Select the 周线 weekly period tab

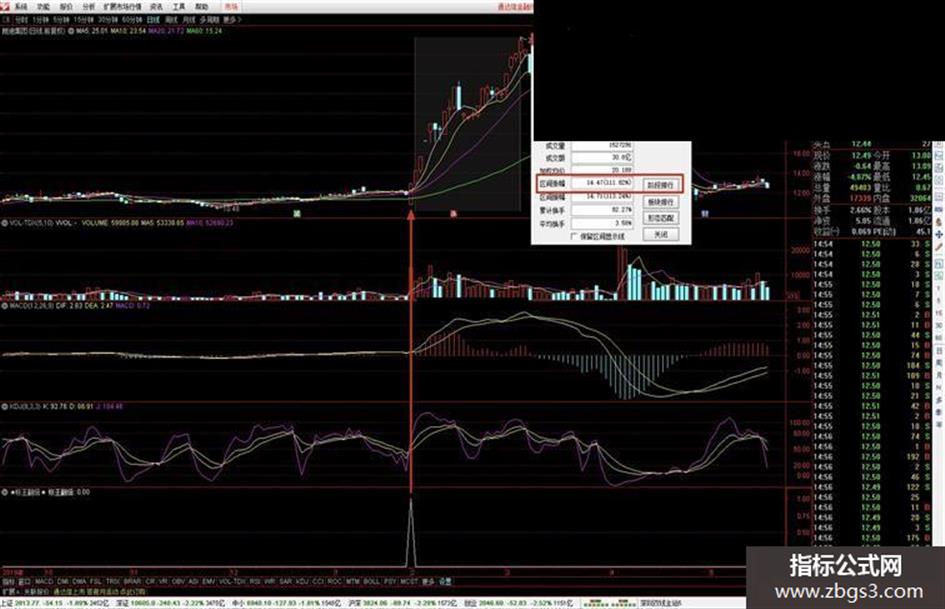(x=171, y=19)
